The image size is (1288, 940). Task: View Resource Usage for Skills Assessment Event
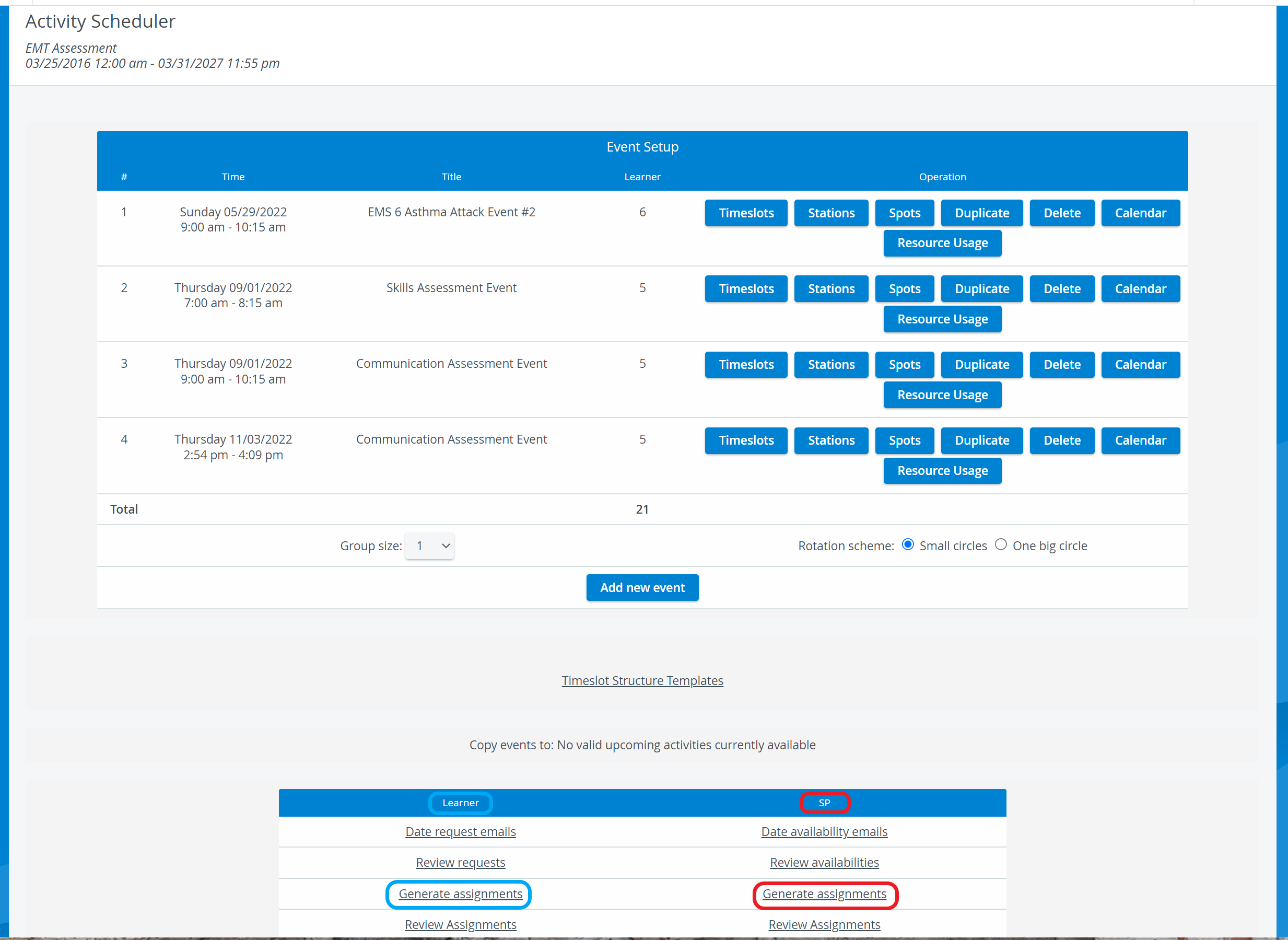pos(942,319)
